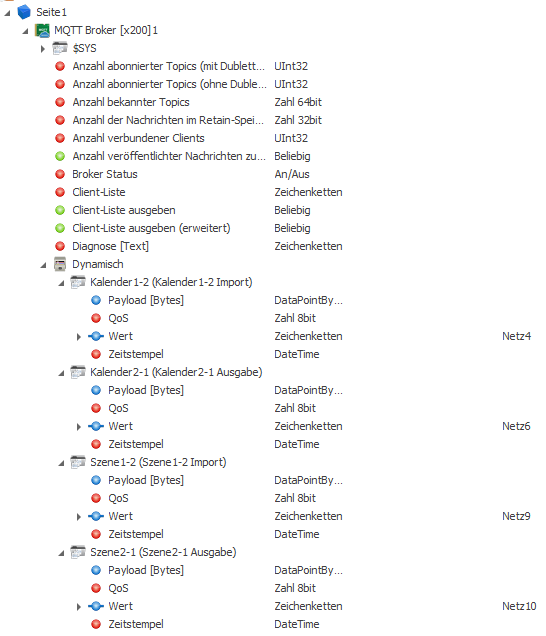
Task: Click the An/Aus type value
Action: (292, 174)
